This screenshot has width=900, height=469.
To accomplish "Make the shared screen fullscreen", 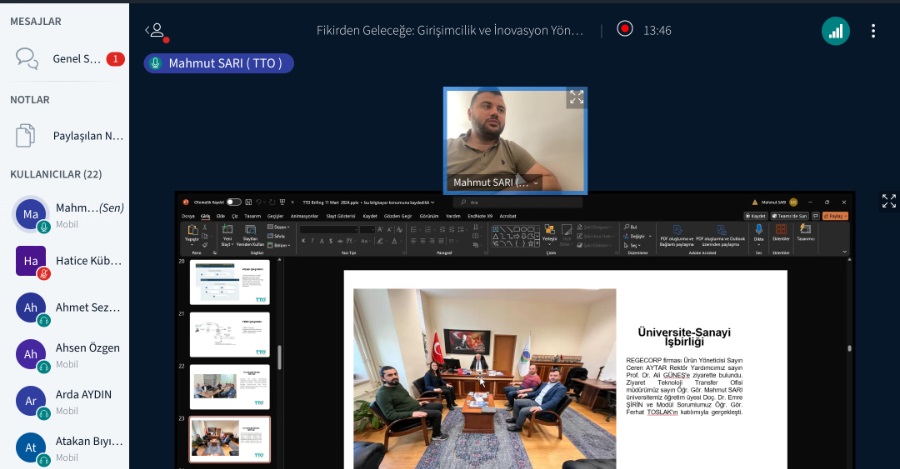I will (x=888, y=202).
